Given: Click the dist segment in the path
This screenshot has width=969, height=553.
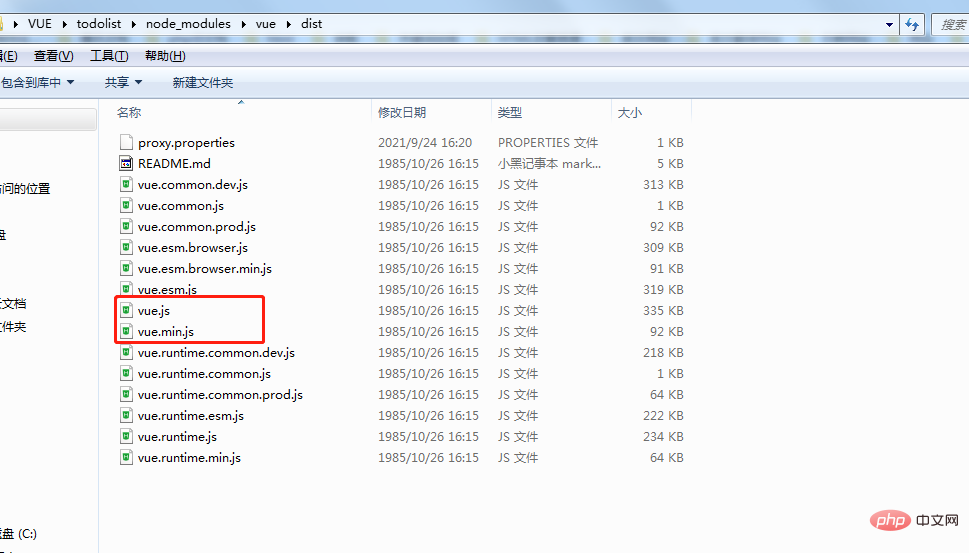Looking at the screenshot, I should [311, 24].
